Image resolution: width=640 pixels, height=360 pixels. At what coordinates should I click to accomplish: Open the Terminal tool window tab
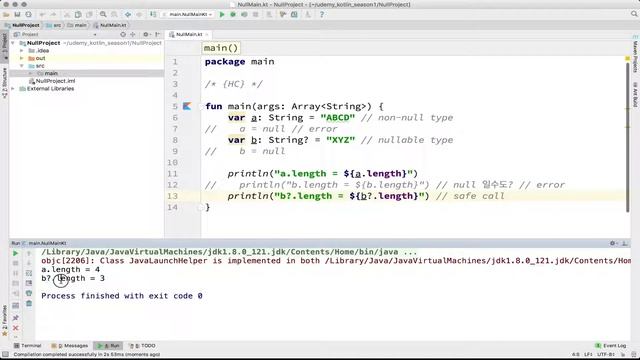27,346
